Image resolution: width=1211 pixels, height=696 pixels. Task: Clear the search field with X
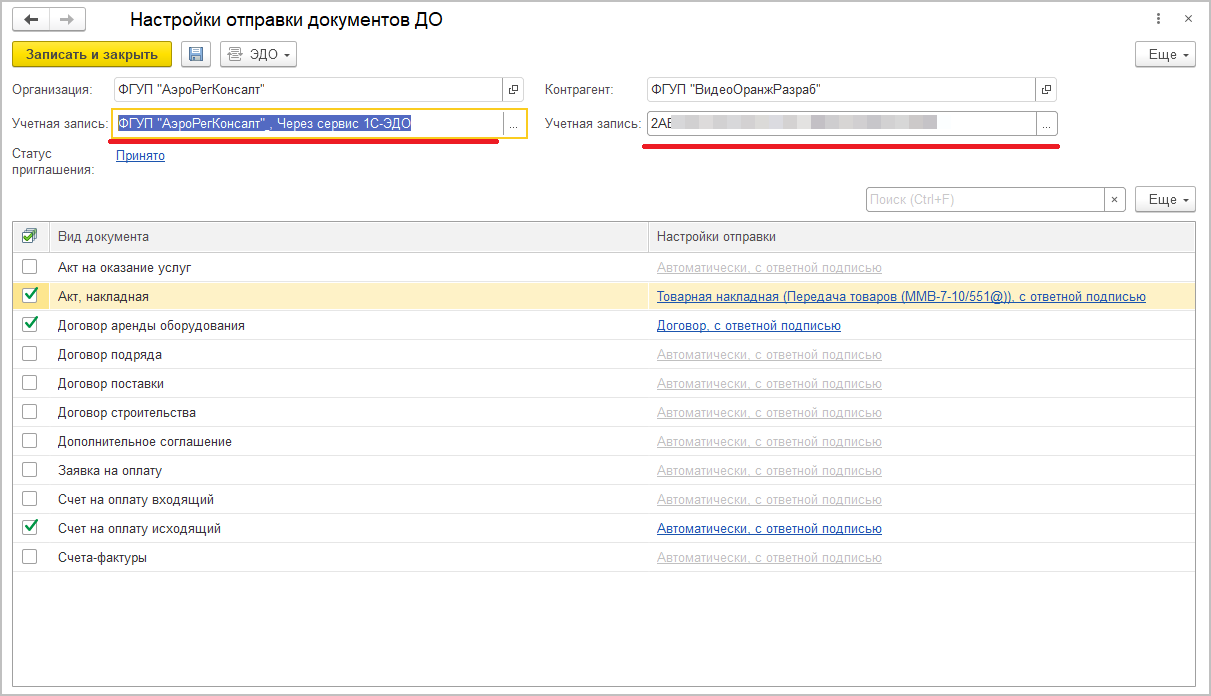(x=1115, y=200)
